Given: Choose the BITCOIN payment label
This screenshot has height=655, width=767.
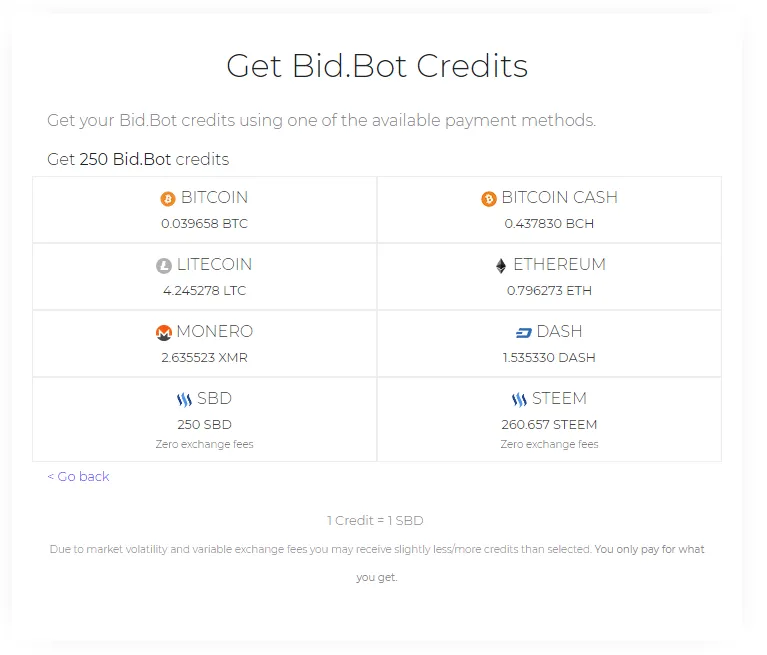Looking at the screenshot, I should click(214, 198).
